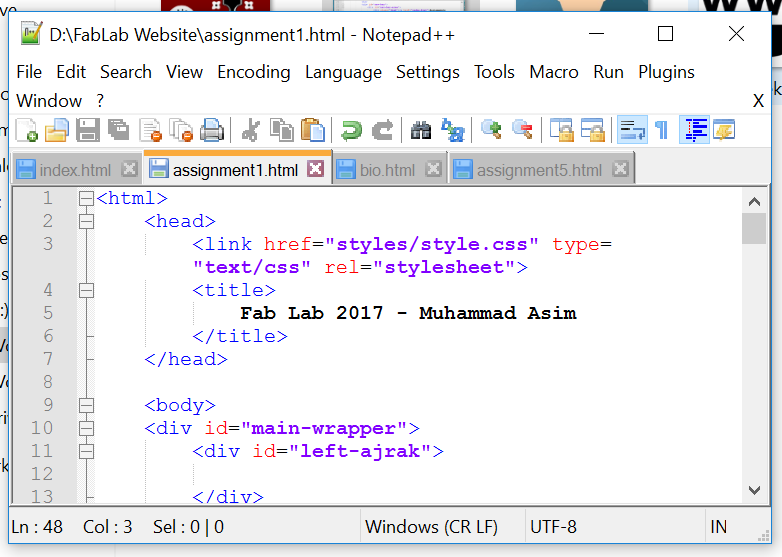
Task: Print the document using the printer icon
Action: tap(212, 131)
